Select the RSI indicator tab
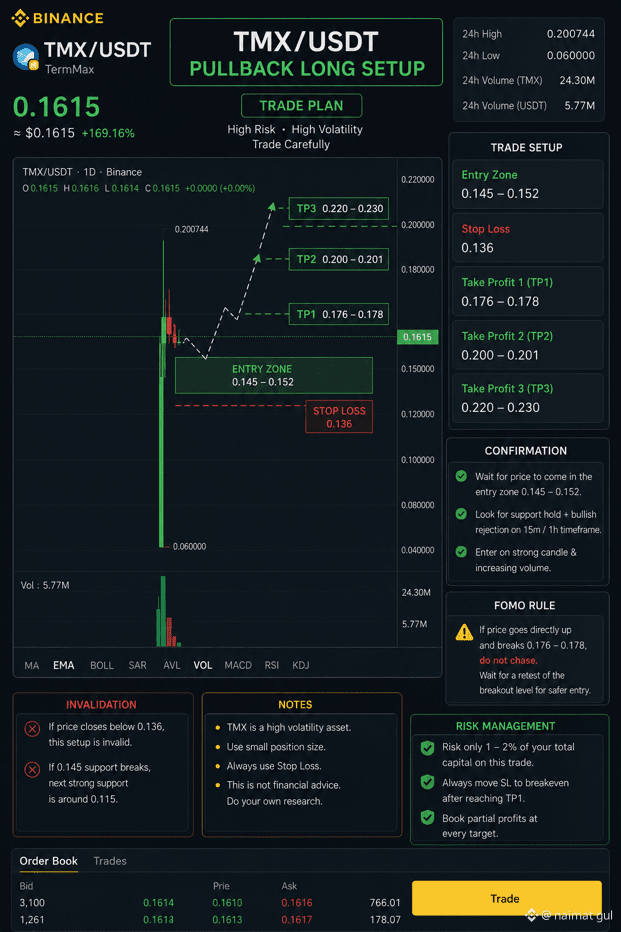 272,665
